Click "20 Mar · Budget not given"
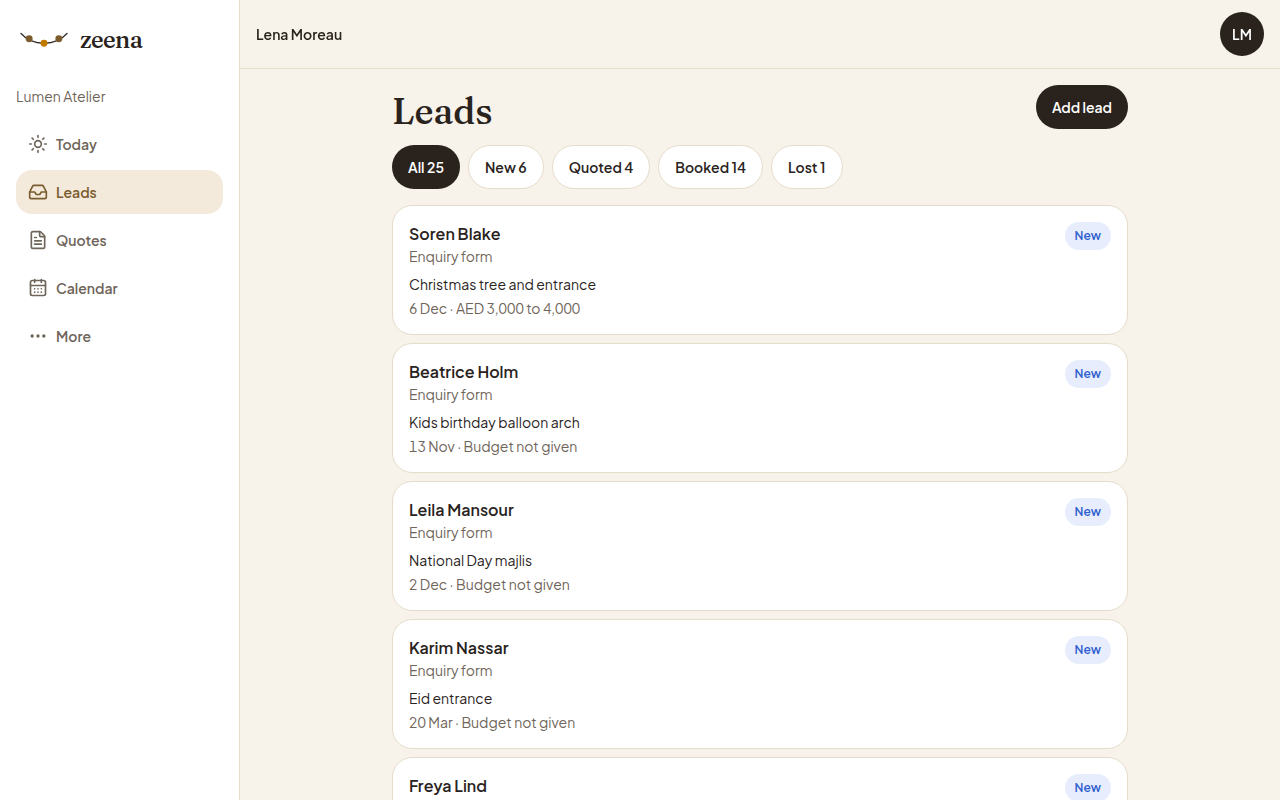1280x800 pixels. click(x=492, y=723)
